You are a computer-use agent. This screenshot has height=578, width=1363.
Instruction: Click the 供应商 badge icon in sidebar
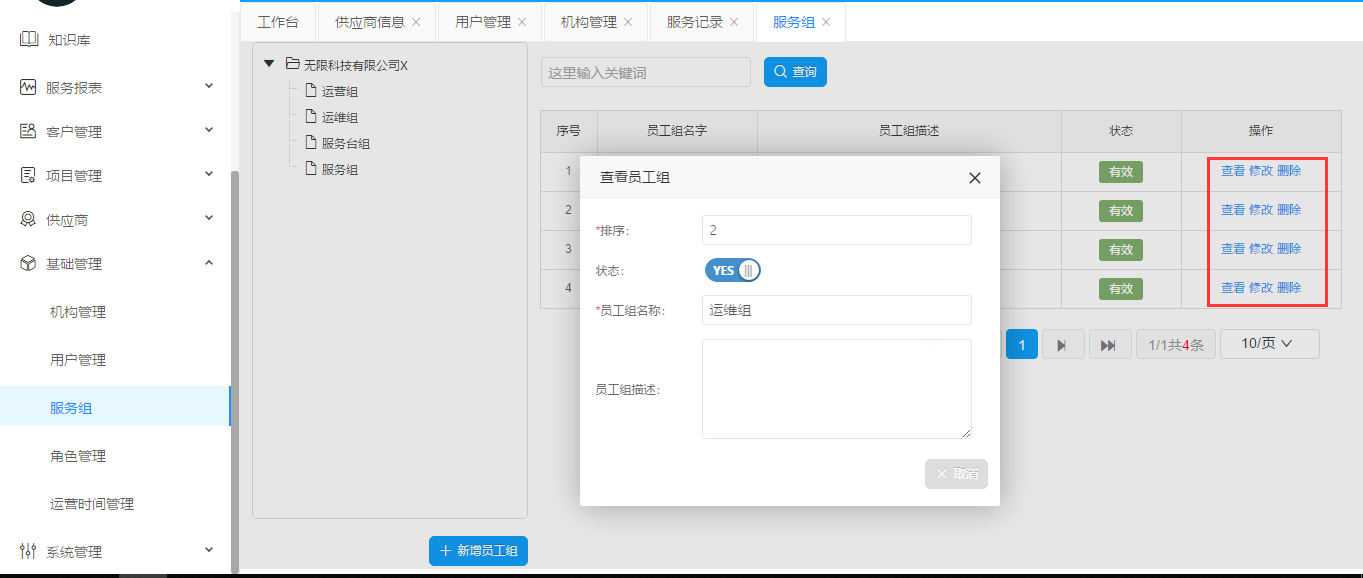[28, 220]
